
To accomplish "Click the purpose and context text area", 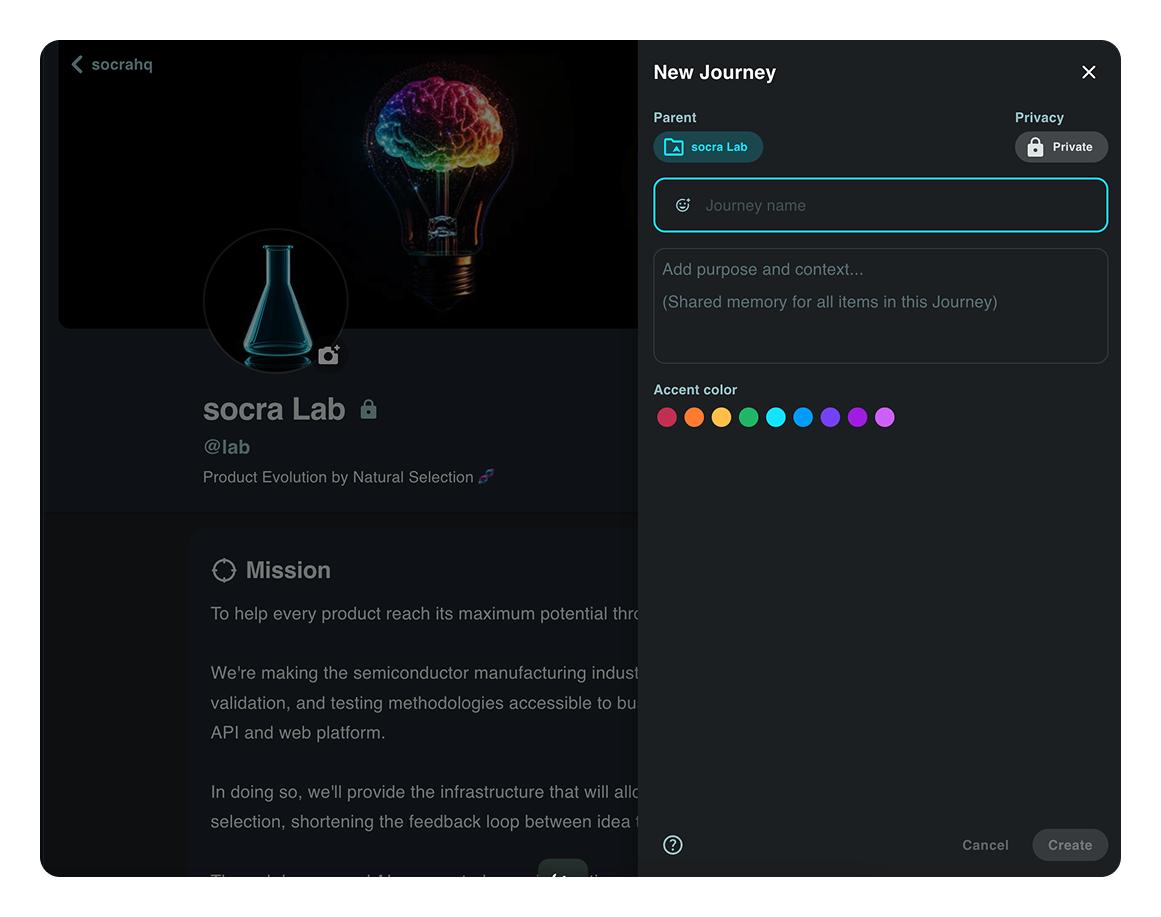I will point(880,305).
